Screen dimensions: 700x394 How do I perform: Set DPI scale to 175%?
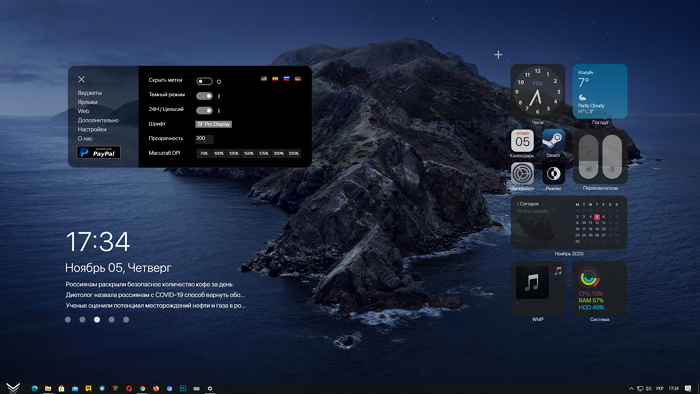tap(263, 153)
